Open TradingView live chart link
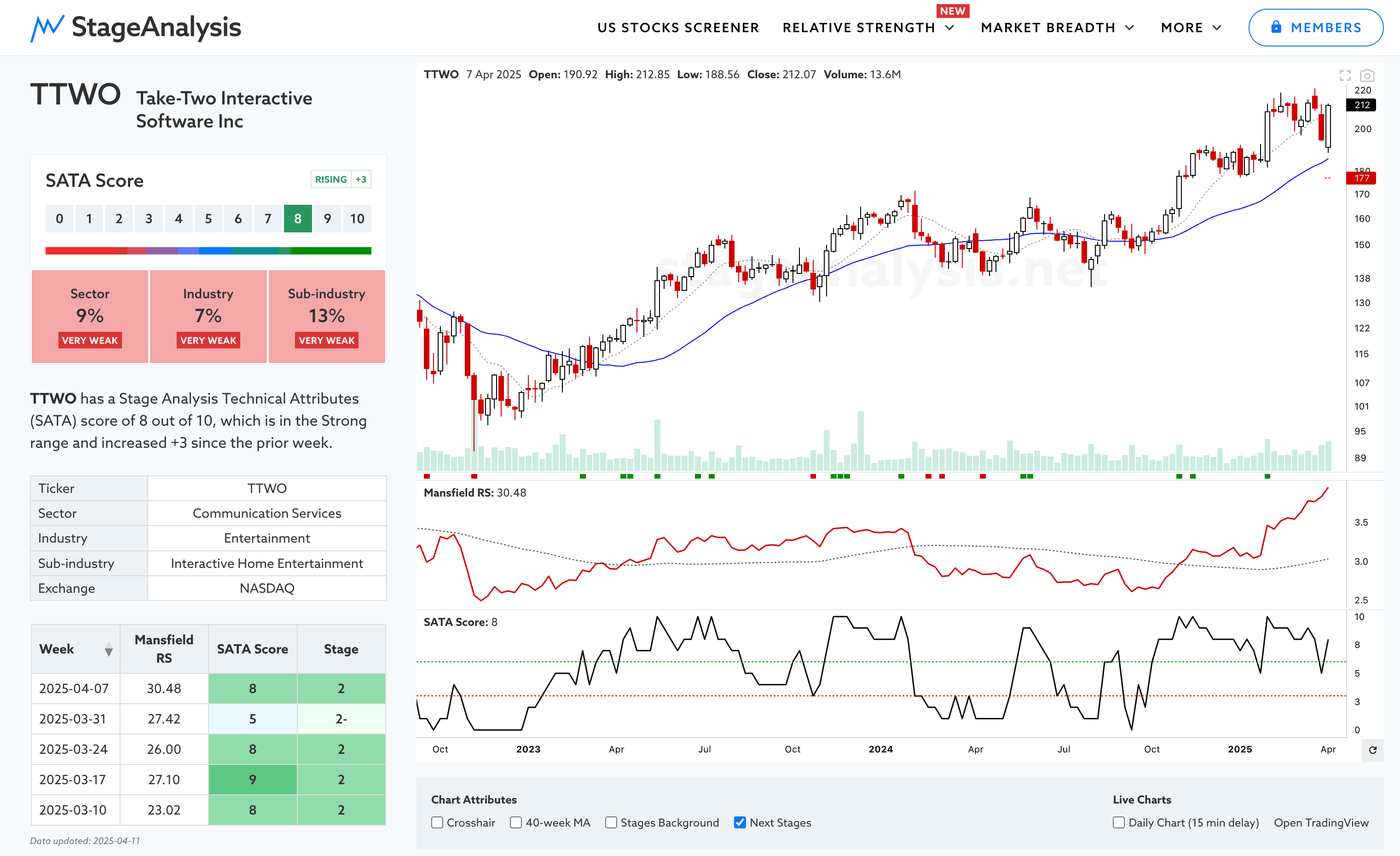Image resolution: width=1400 pixels, height=856 pixels. pyautogui.click(x=1321, y=822)
